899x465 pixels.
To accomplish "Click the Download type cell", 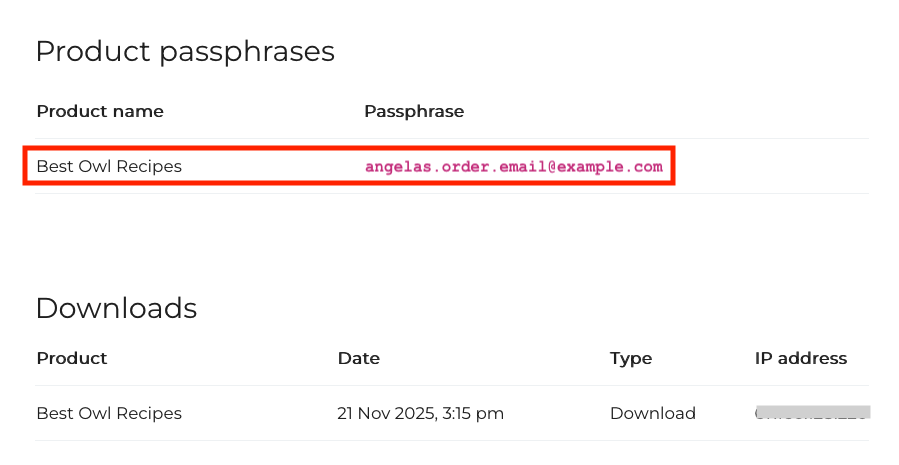I will [x=652, y=413].
